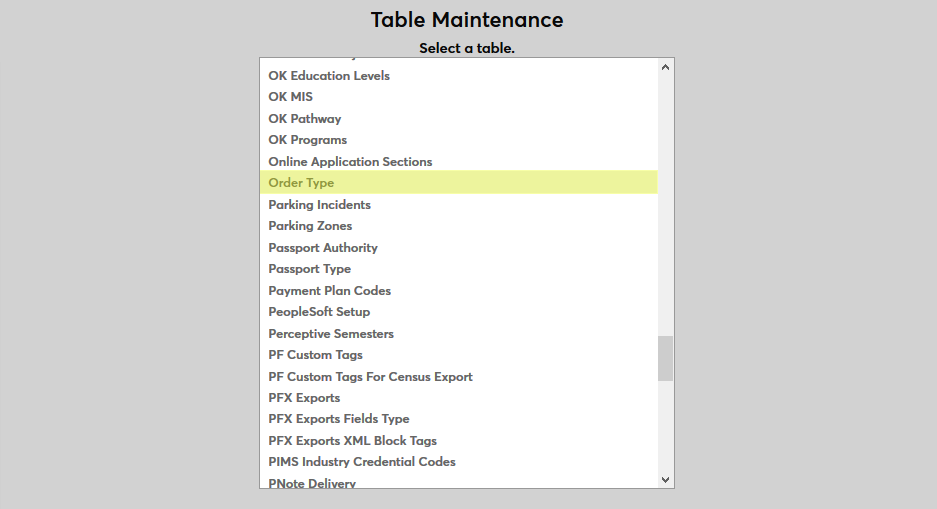Choose Parking Incidents table
Image resolution: width=937 pixels, height=509 pixels.
[x=319, y=205]
